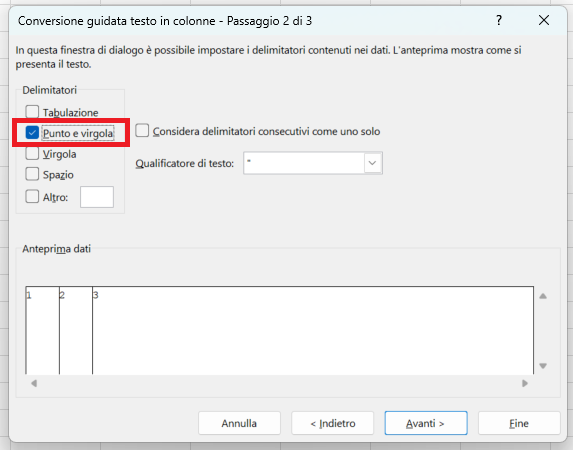
Task: Click the Altro custom delimiter text box
Action: (97, 197)
